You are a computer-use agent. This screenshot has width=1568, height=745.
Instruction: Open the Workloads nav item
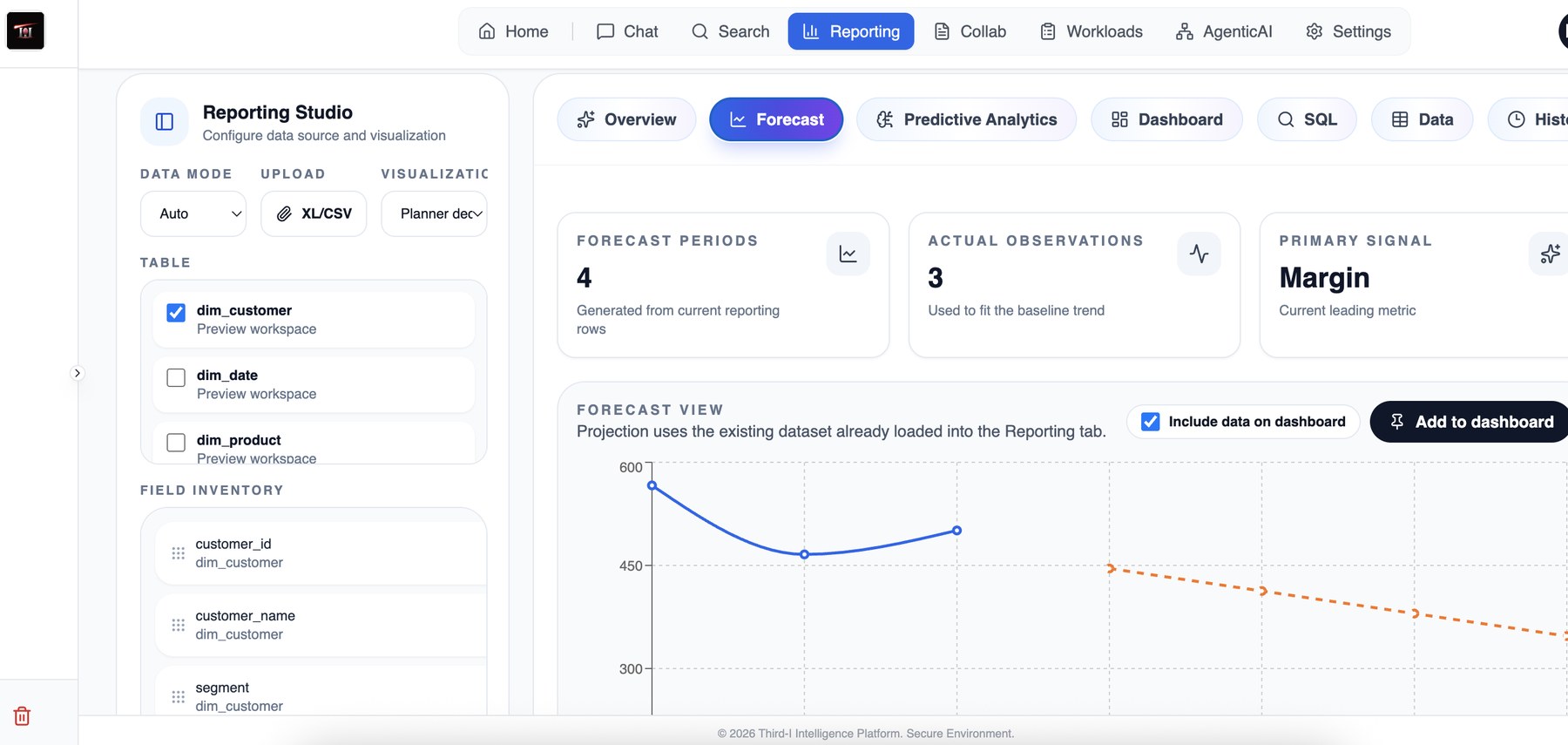coord(1091,31)
